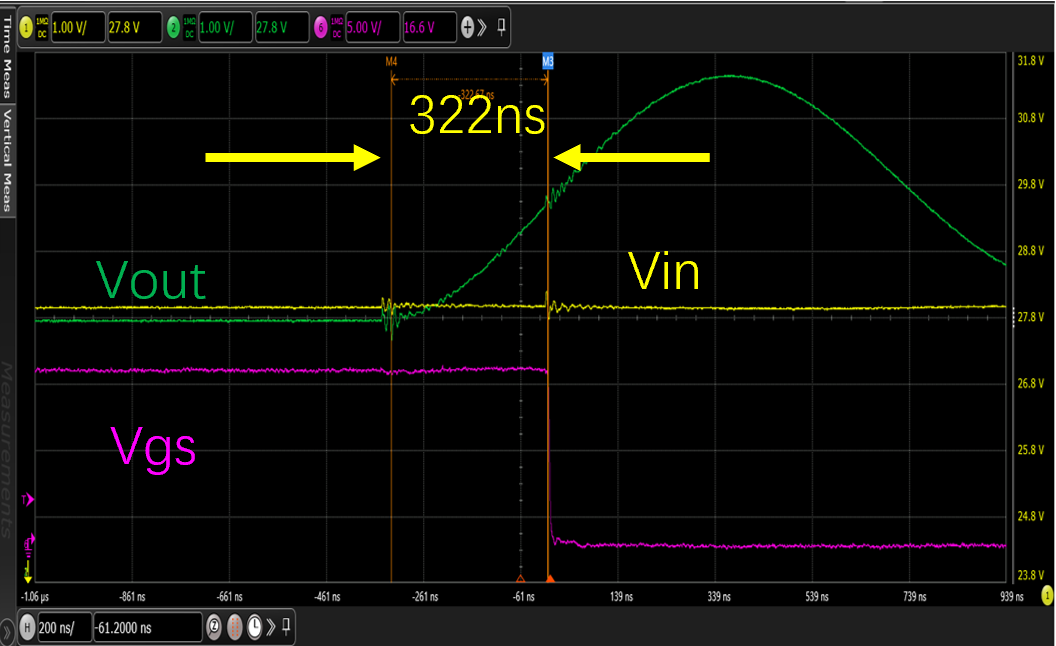
Task: Click the orange dotted grid icon
Action: click(x=235, y=627)
